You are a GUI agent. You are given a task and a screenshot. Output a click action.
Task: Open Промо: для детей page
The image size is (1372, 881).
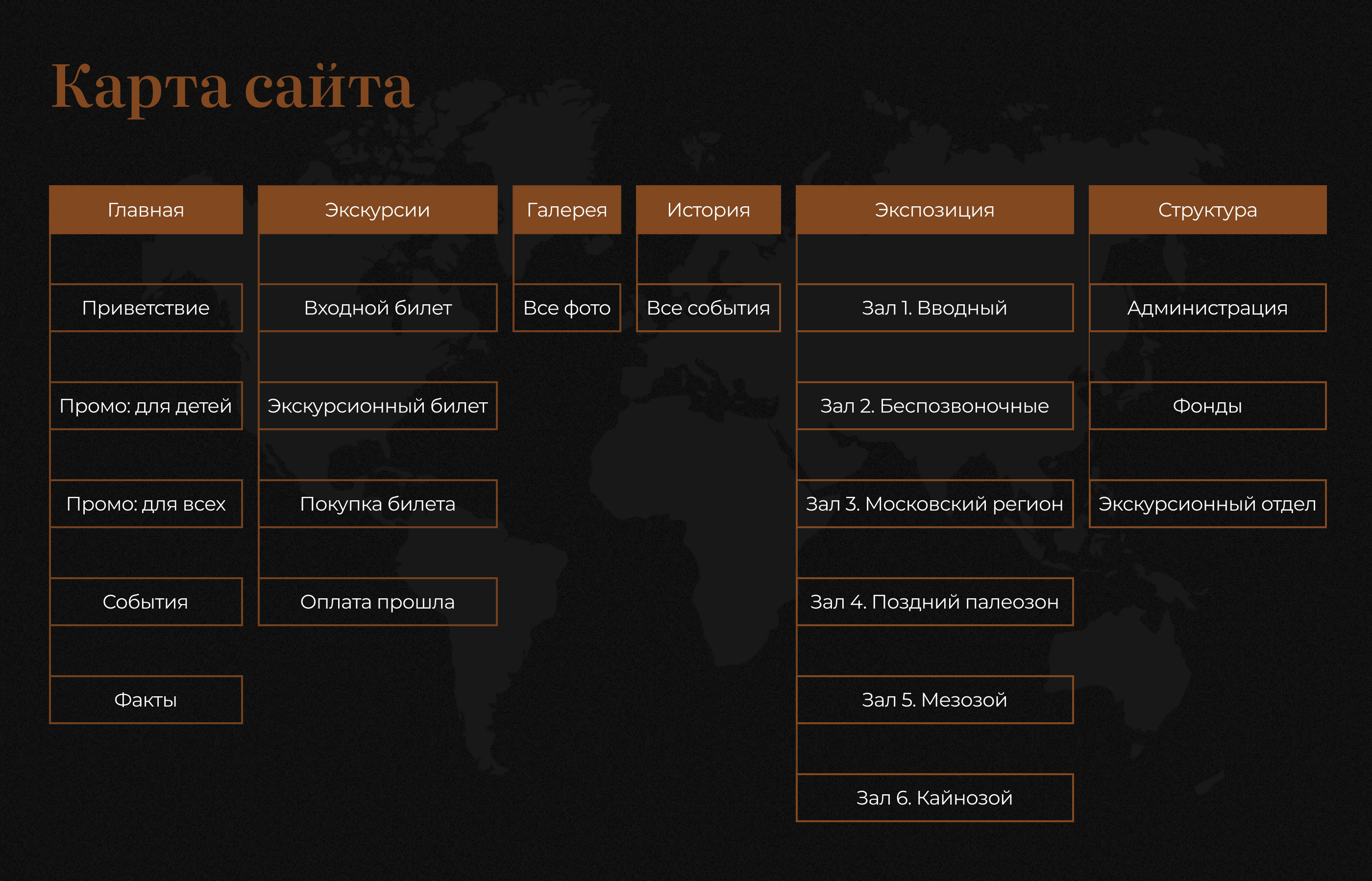[146, 406]
